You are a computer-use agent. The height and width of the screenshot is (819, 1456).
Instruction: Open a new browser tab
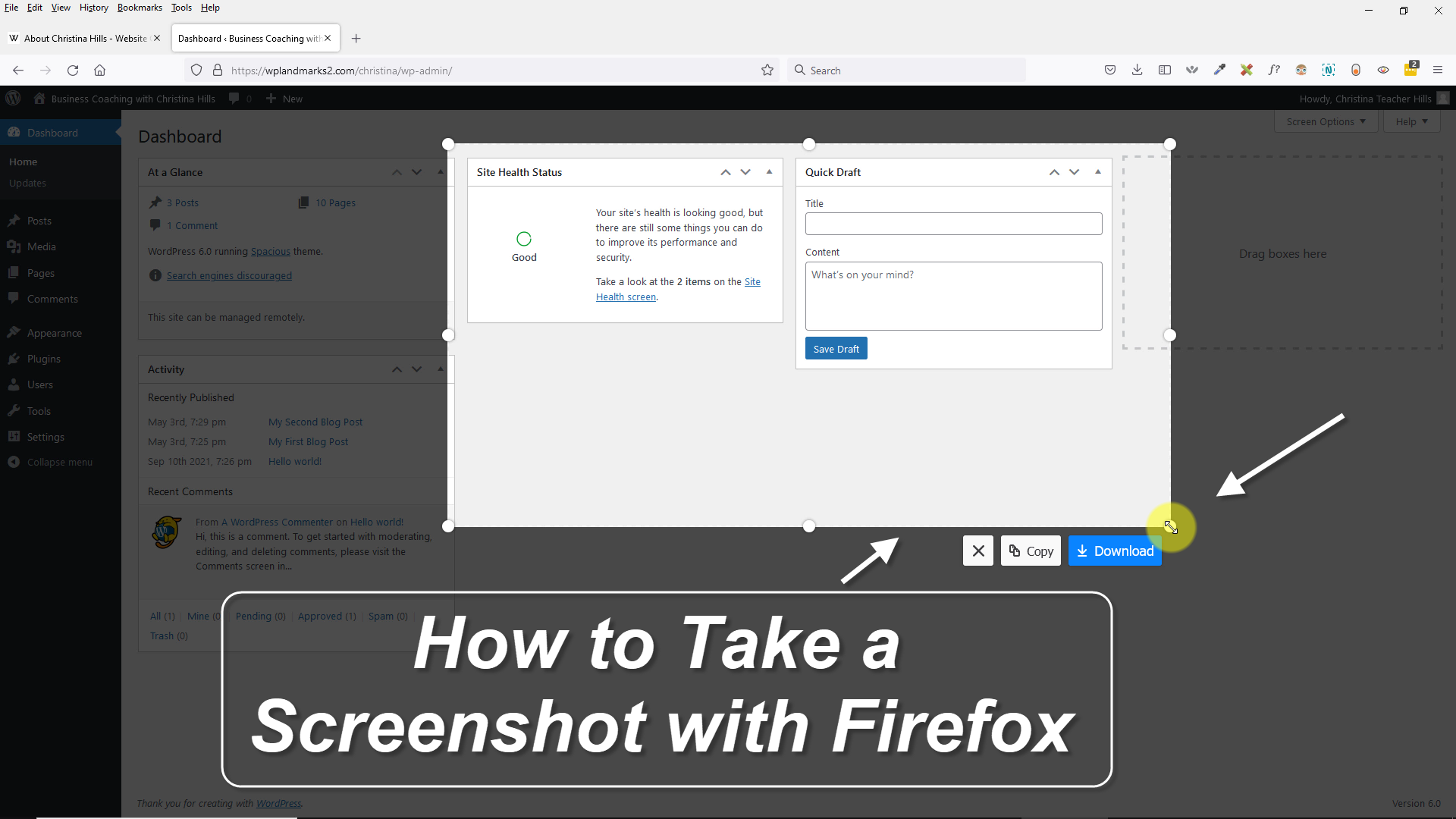tap(356, 39)
